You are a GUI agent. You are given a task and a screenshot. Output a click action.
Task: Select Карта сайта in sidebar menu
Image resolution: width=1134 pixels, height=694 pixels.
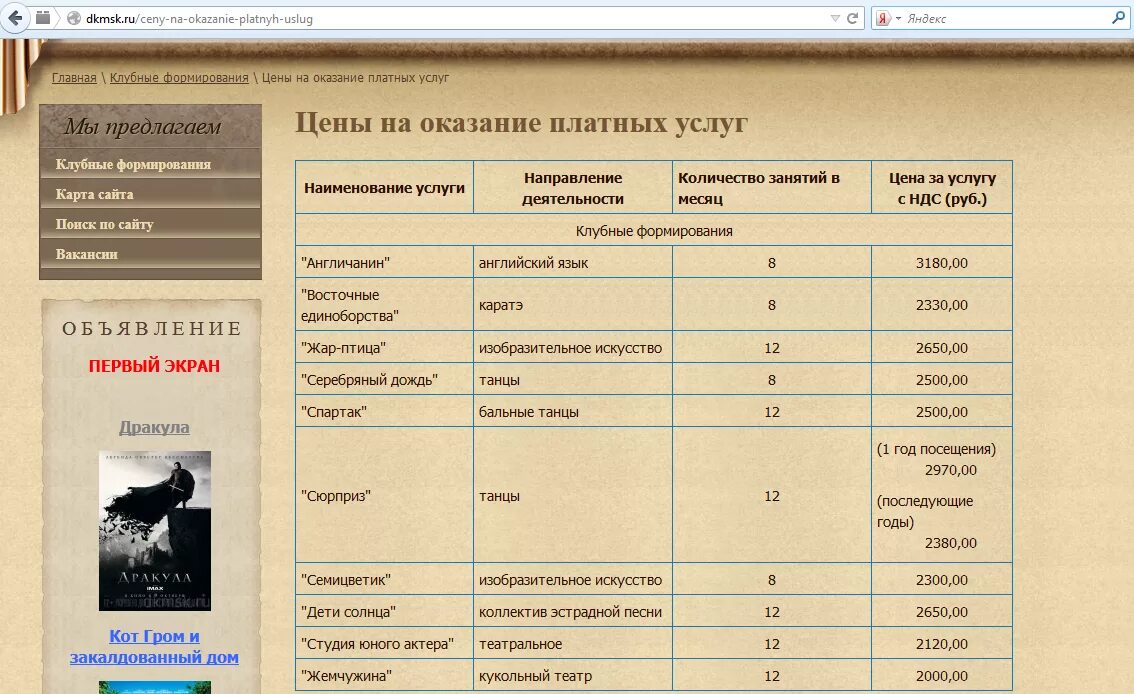pos(150,194)
